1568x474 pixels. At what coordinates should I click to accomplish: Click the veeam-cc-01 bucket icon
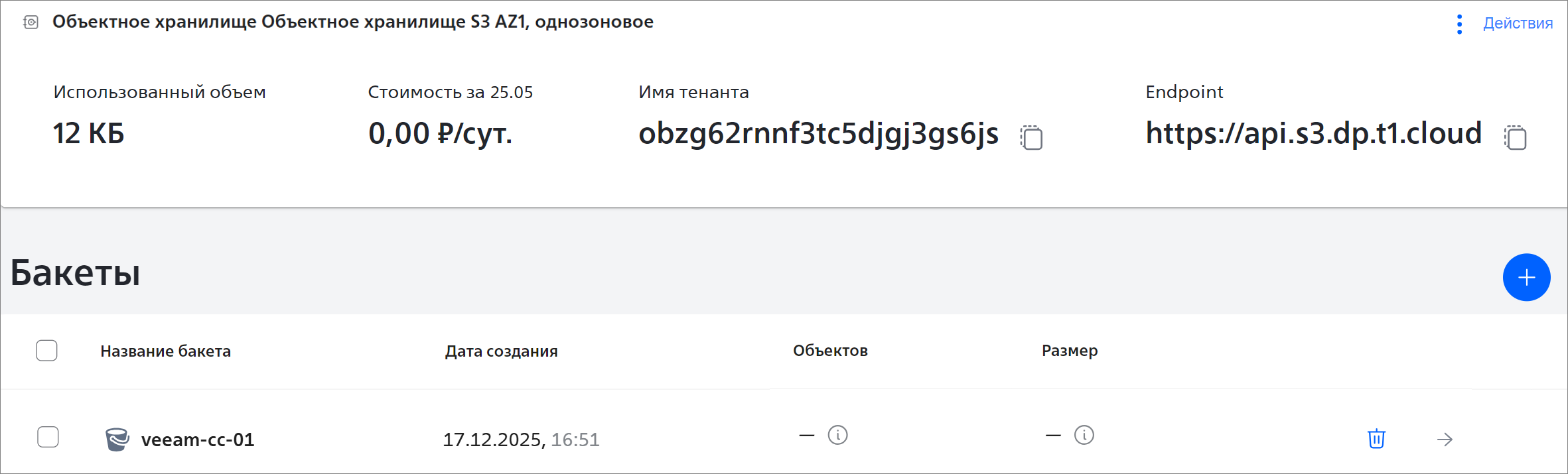click(117, 439)
